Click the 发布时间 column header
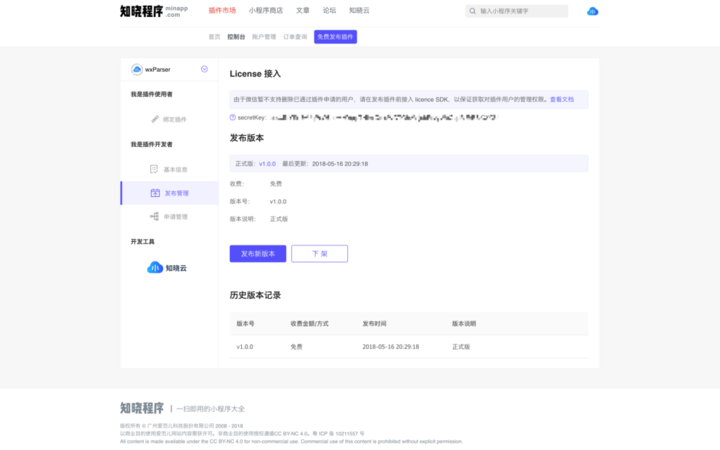This screenshot has width=720, height=450. (x=374, y=324)
